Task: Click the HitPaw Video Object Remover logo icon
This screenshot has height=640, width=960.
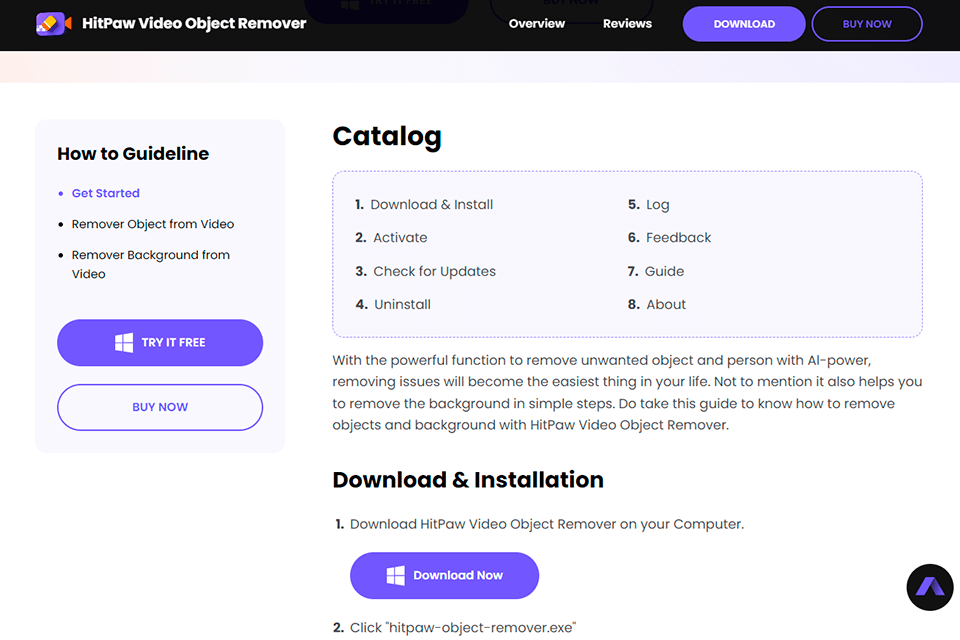Action: (x=51, y=23)
